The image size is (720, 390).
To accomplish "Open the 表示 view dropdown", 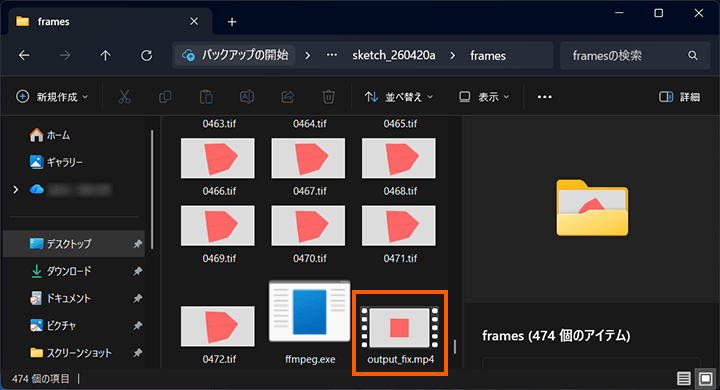I will click(x=484, y=97).
